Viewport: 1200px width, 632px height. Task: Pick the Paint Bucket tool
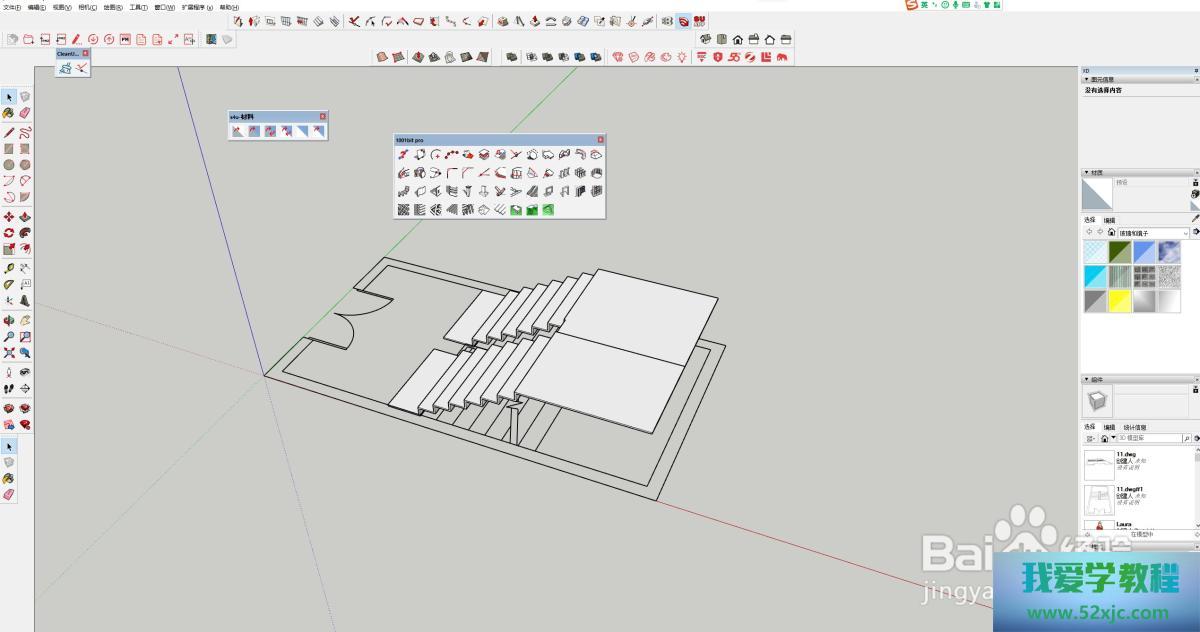coord(9,113)
